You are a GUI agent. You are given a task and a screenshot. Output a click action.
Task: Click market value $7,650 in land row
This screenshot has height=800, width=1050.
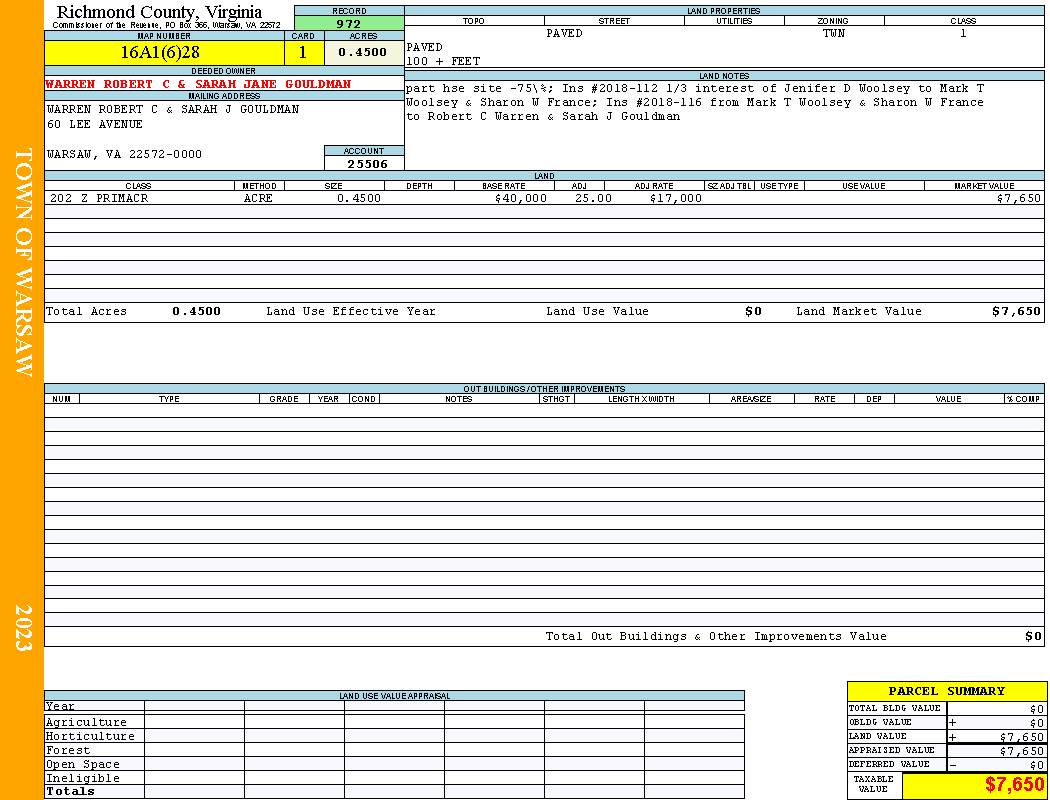[x=1018, y=199]
